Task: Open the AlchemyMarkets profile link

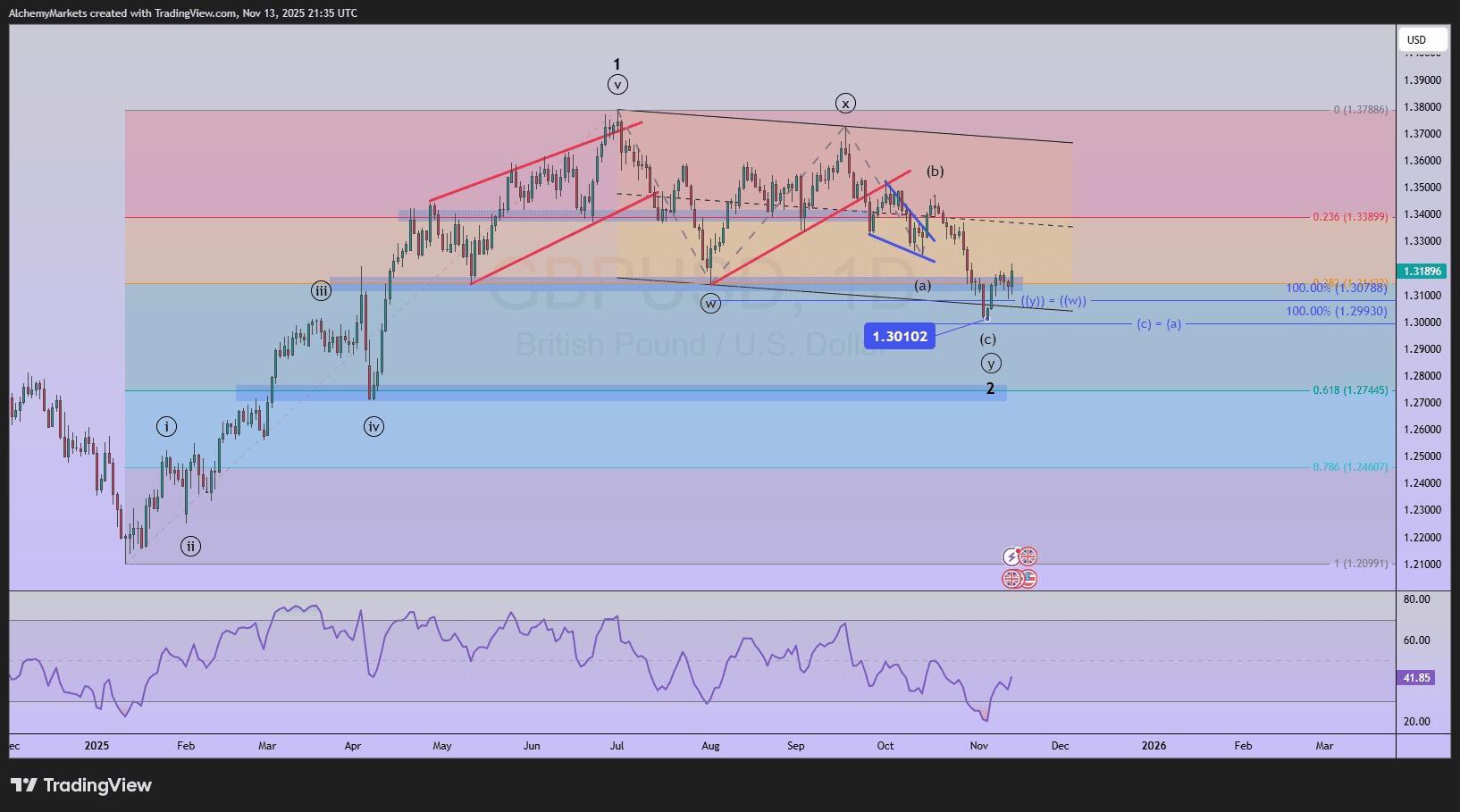Action: point(46,13)
